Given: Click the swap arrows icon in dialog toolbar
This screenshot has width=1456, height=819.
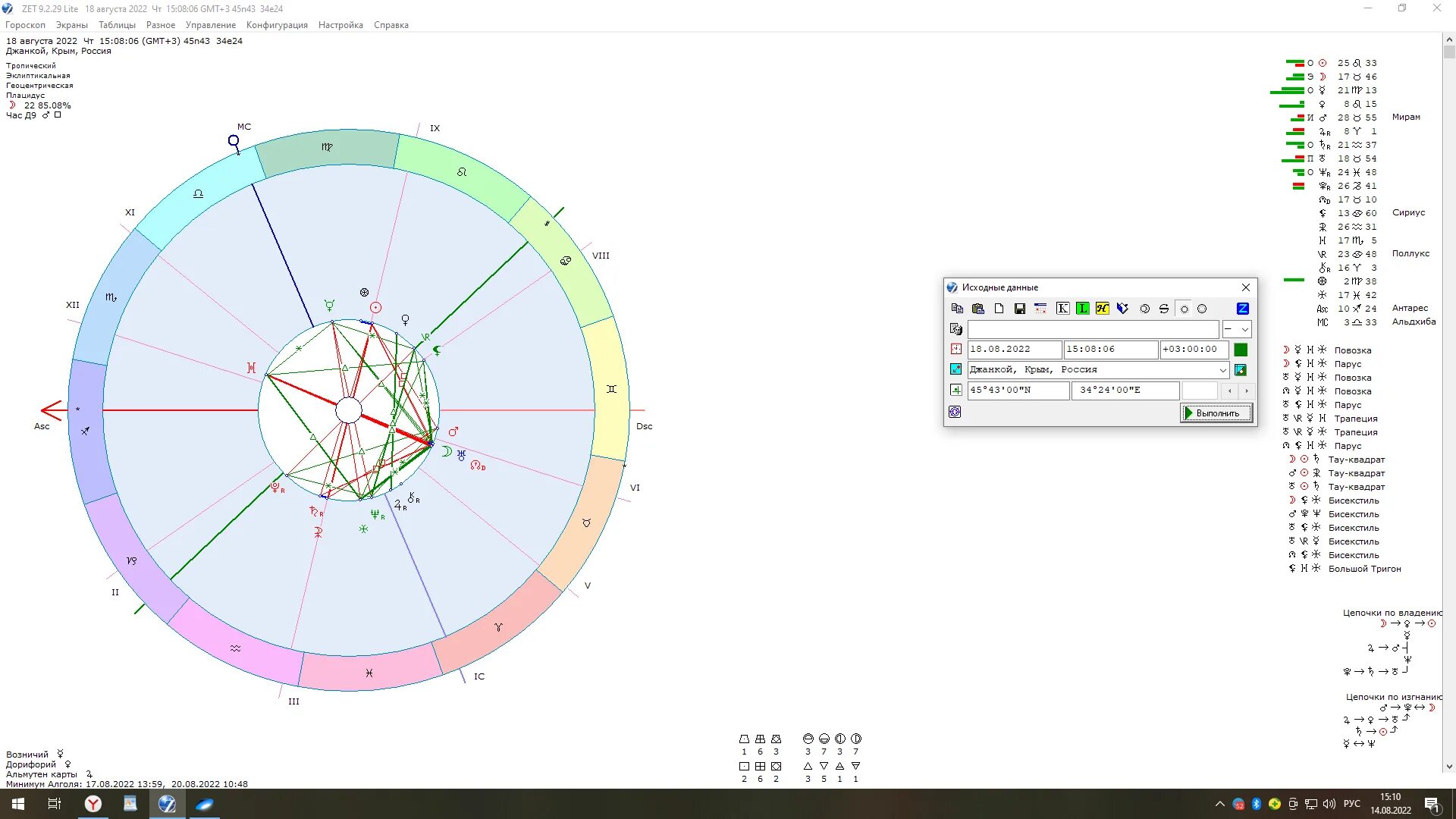Looking at the screenshot, I should click(1164, 309).
